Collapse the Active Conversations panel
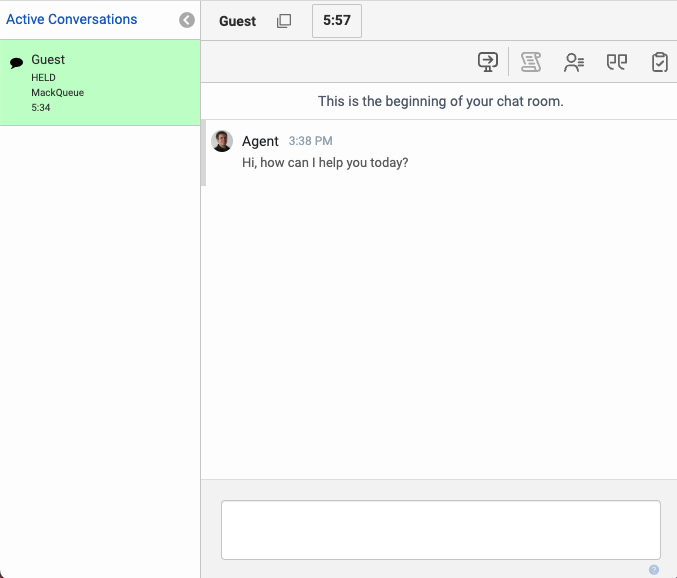The height and width of the screenshot is (578, 677). coord(187,20)
